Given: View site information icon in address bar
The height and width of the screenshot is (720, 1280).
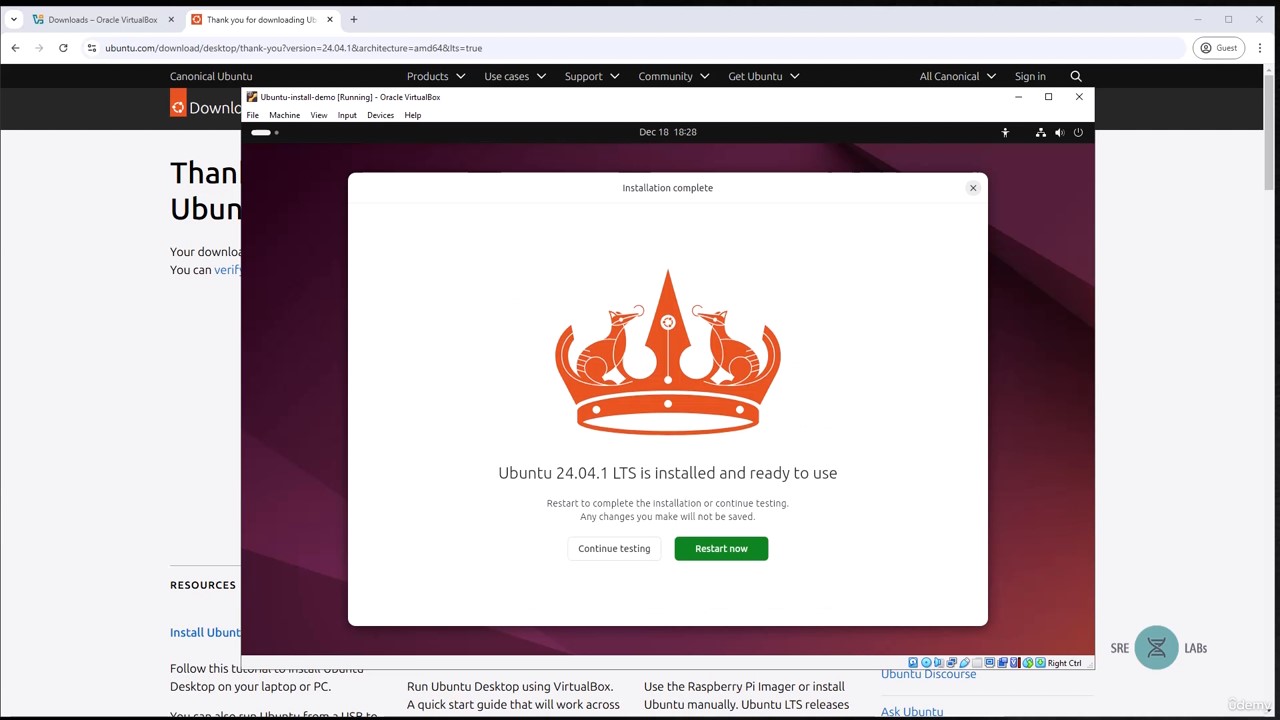Looking at the screenshot, I should click(91, 48).
